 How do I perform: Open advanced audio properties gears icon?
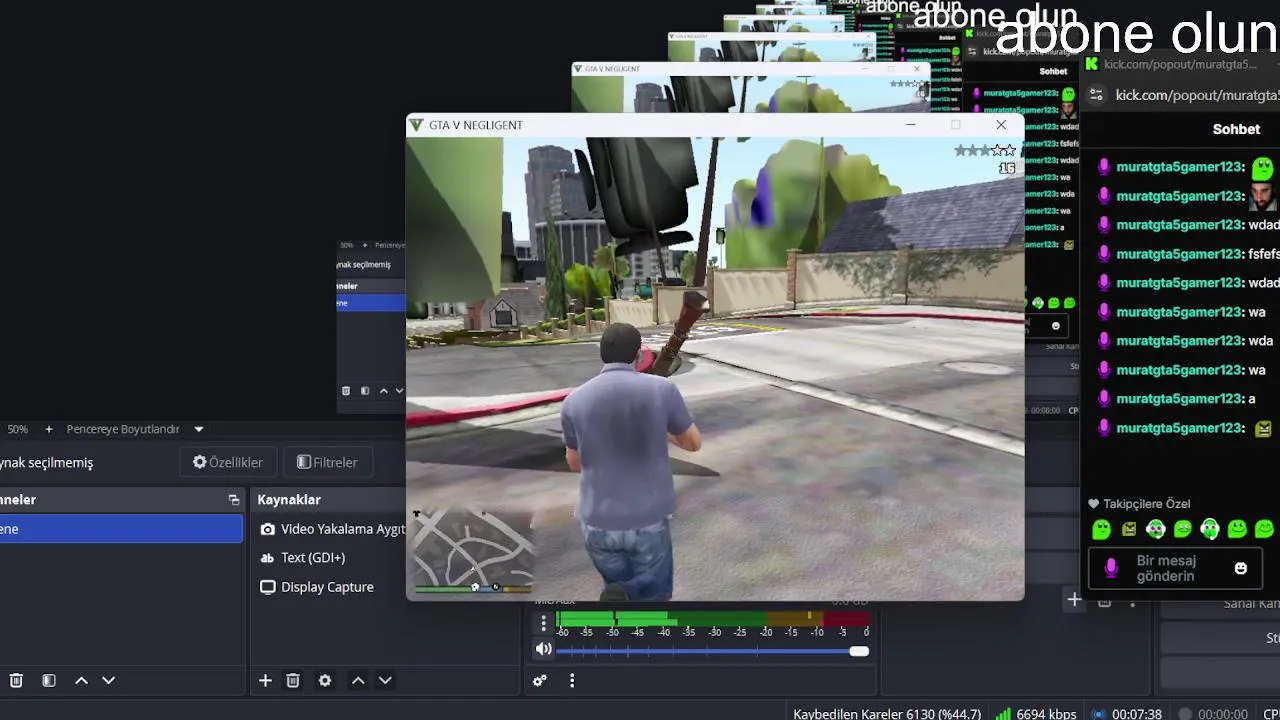540,680
